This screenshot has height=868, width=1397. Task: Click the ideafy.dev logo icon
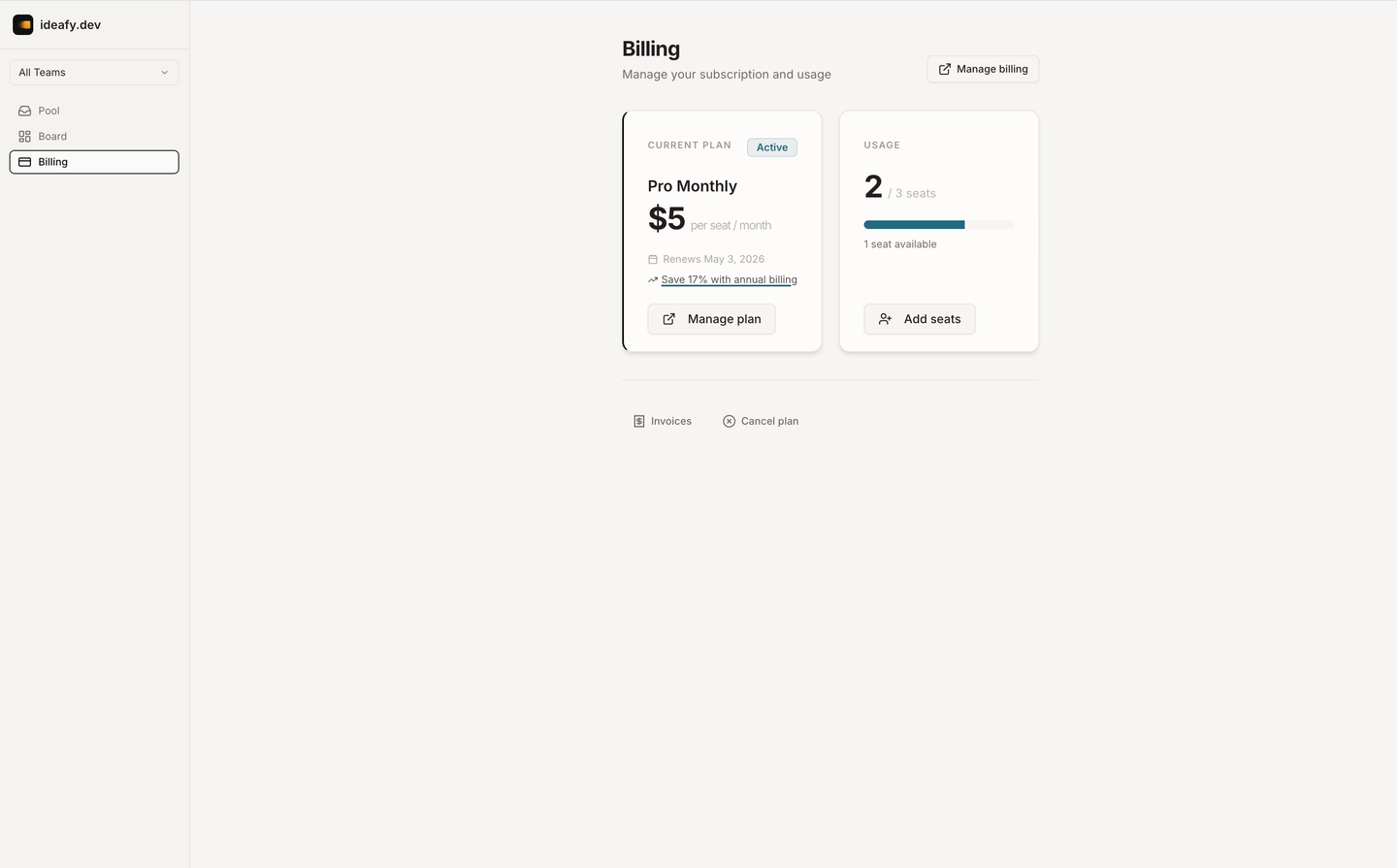pos(23,24)
